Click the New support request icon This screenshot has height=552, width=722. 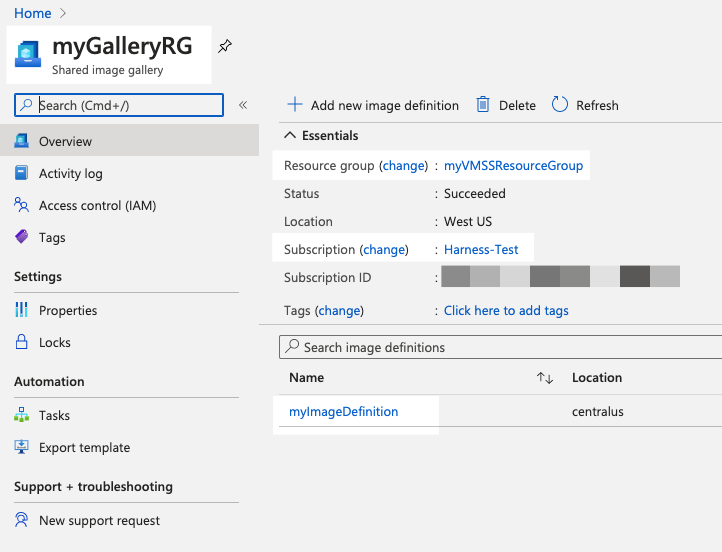[22, 520]
